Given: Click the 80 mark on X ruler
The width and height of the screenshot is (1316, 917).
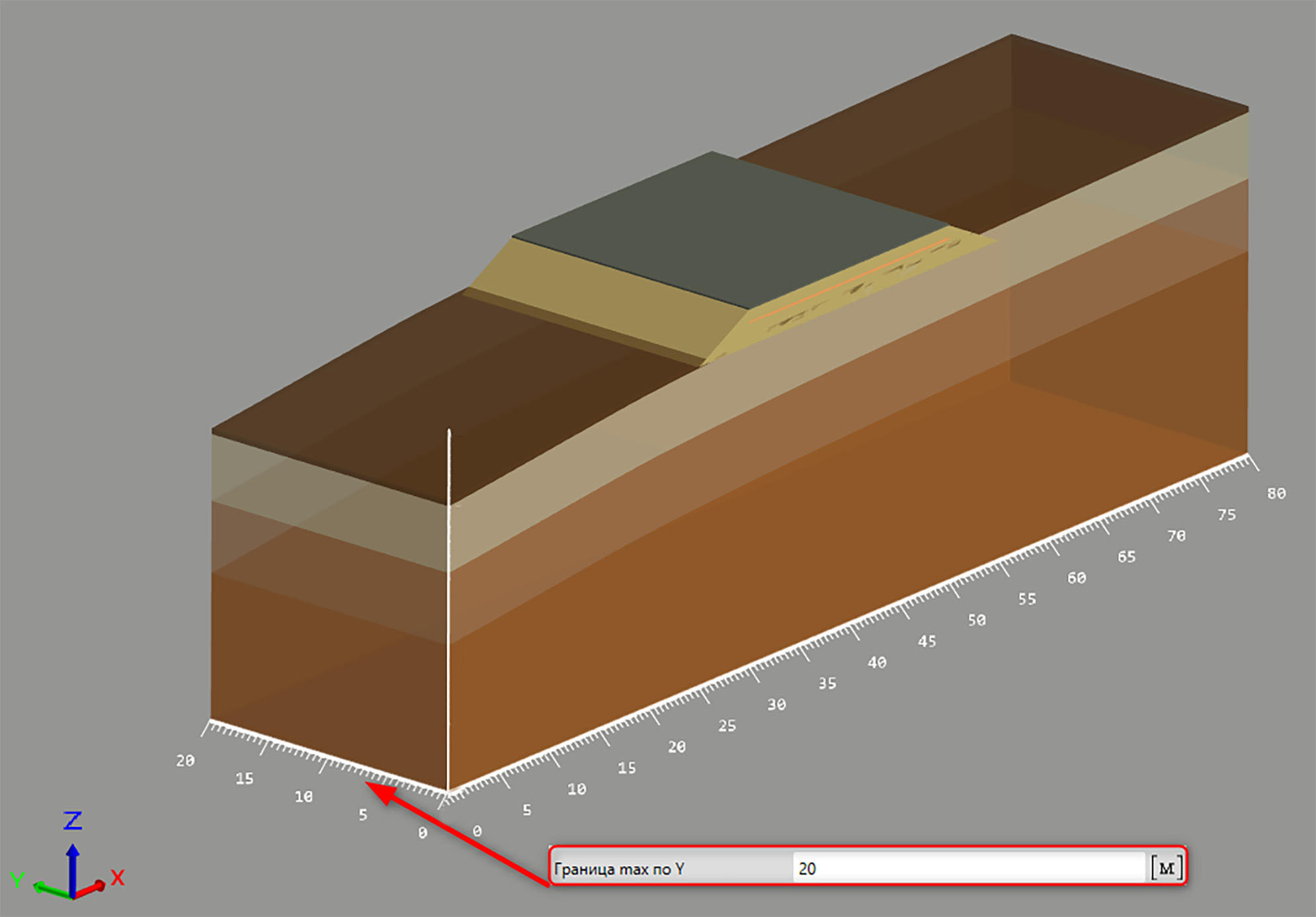Looking at the screenshot, I should point(1276,494).
